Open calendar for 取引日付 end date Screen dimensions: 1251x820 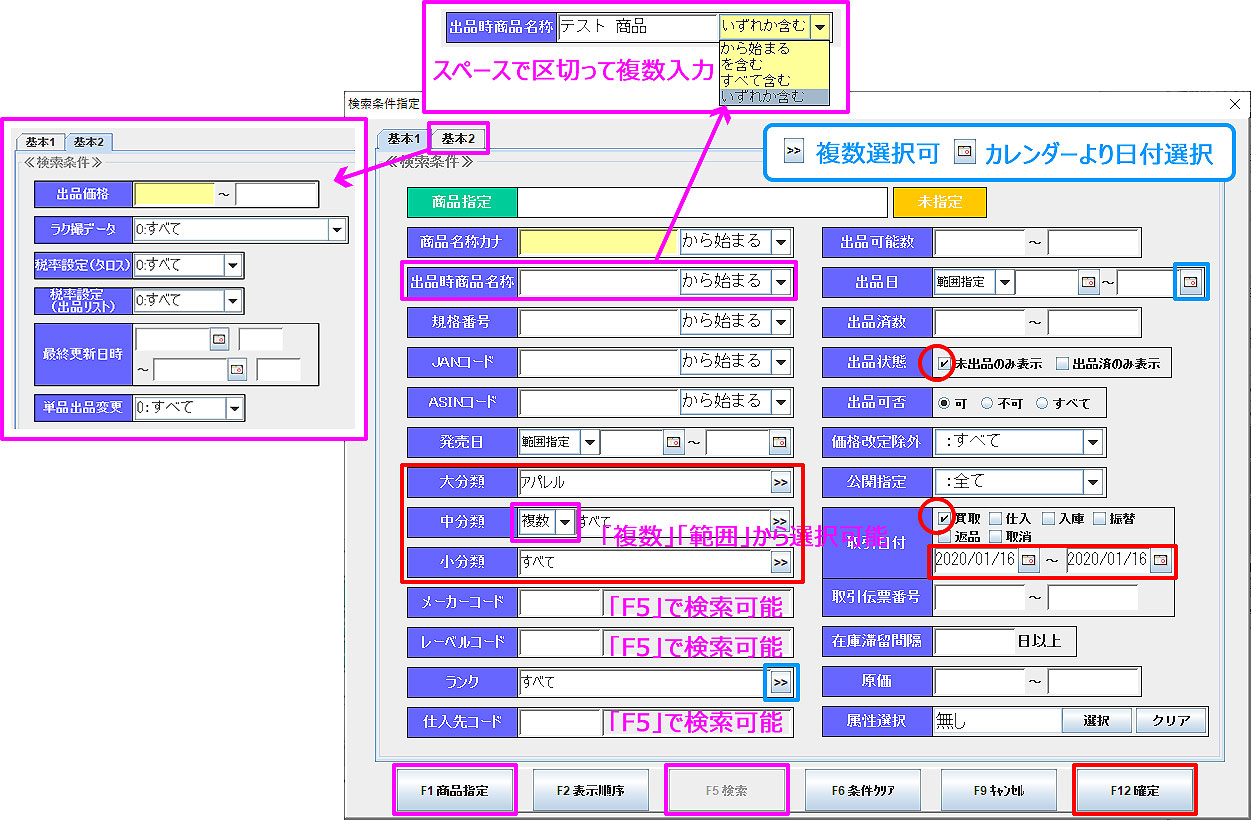[x=1160, y=560]
